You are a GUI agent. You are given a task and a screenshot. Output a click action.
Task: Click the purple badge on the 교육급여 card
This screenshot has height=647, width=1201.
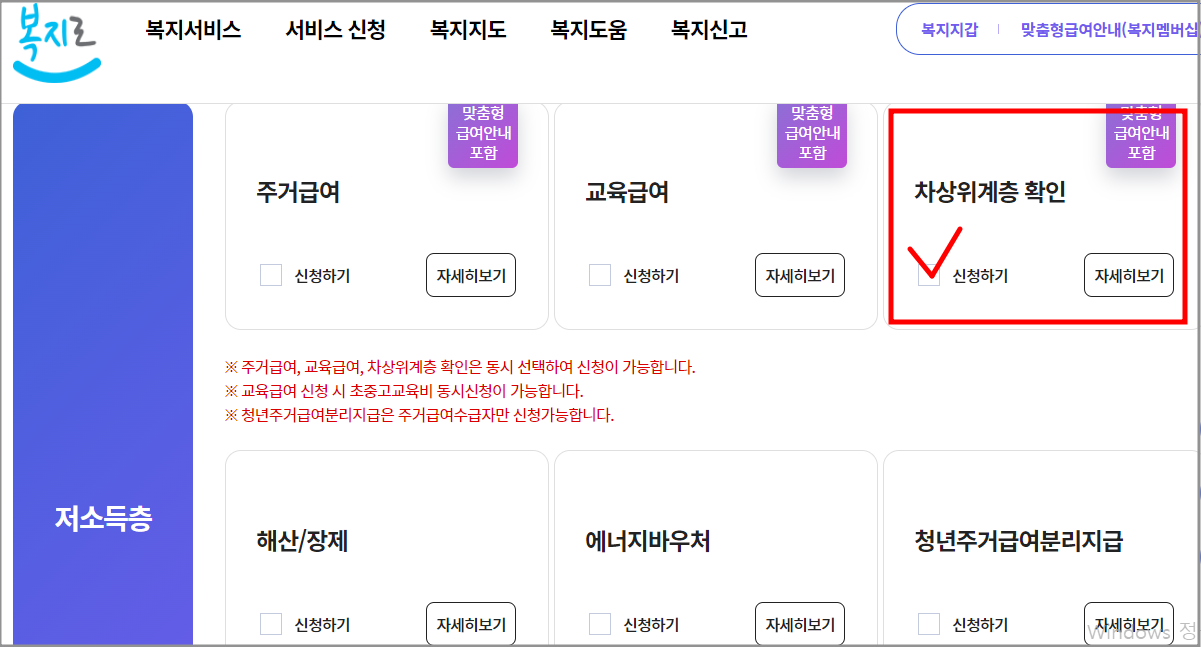[812, 135]
